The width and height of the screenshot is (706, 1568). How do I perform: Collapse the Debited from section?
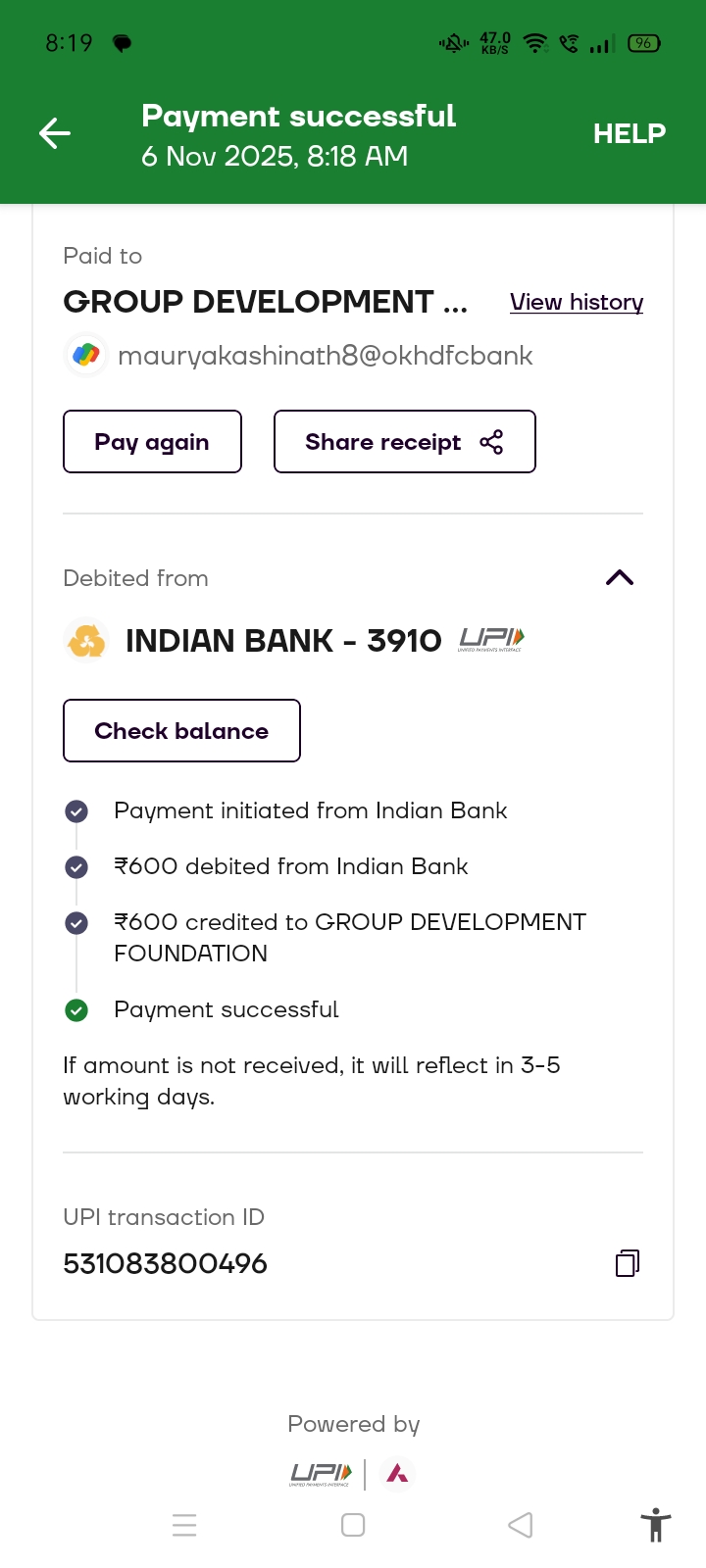(x=620, y=578)
